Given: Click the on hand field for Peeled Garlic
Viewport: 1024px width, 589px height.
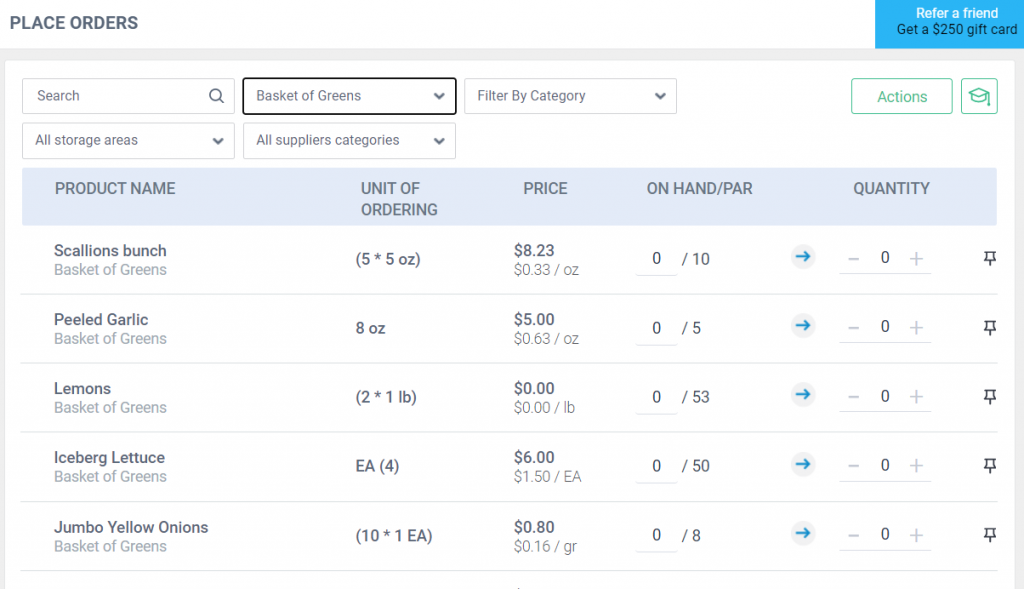Looking at the screenshot, I should 656,326.
